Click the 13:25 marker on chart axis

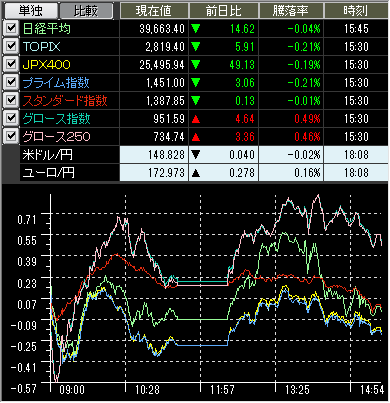pos(297,389)
